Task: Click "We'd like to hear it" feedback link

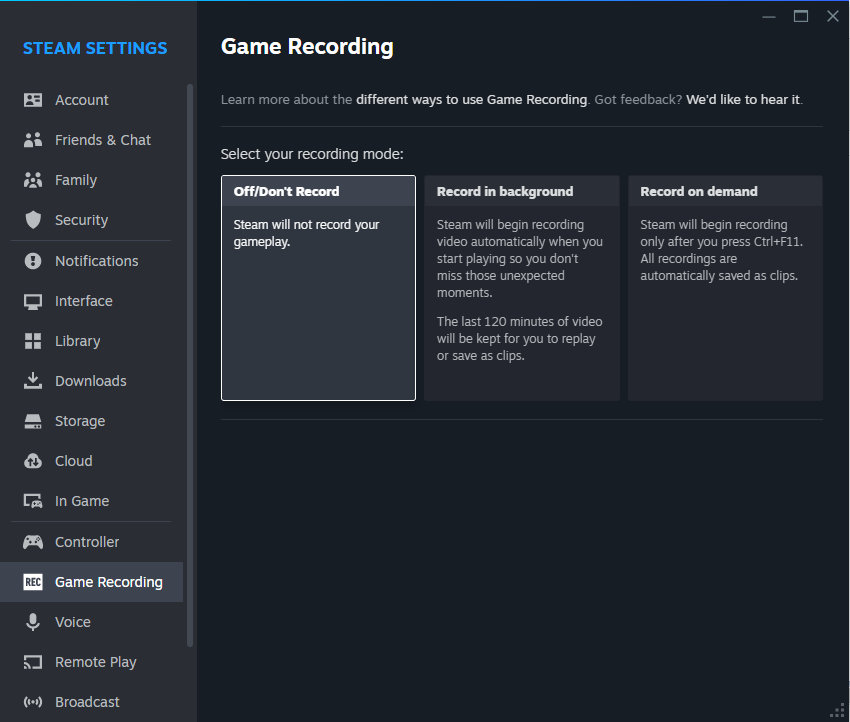Action: pyautogui.click(x=743, y=99)
